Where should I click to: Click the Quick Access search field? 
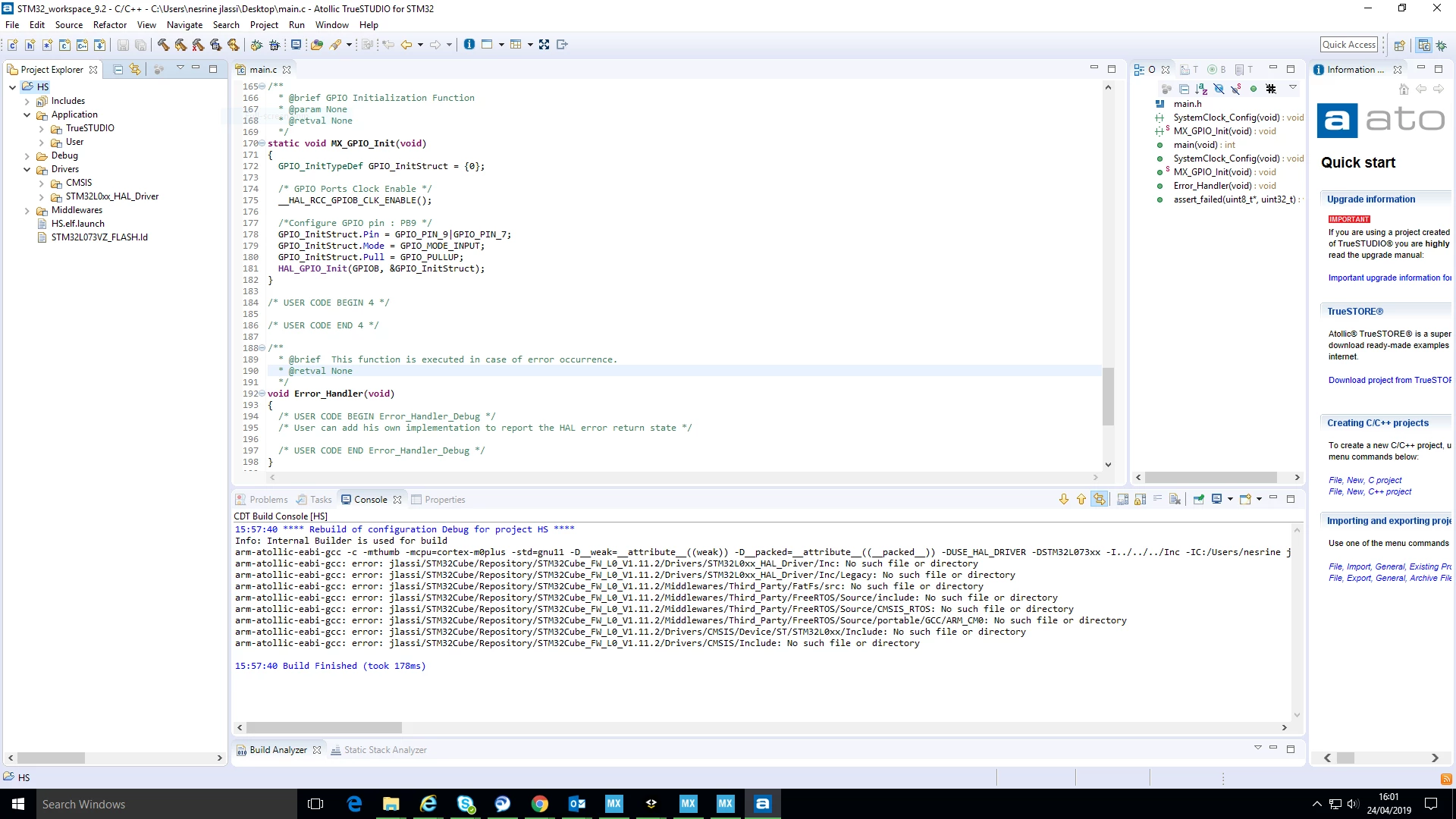(1349, 45)
